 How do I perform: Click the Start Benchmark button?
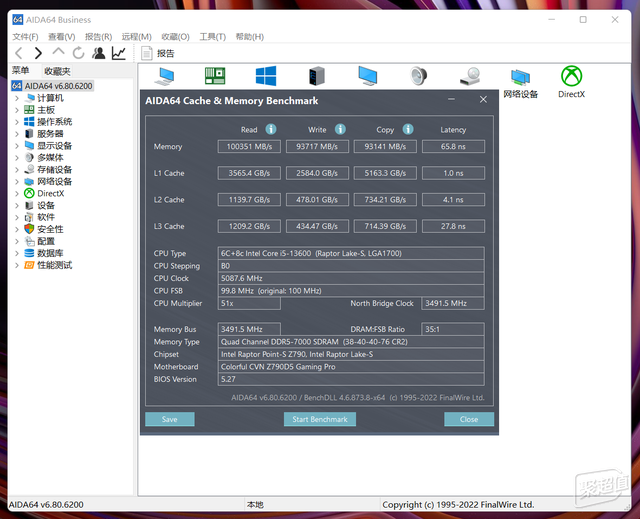tap(320, 419)
